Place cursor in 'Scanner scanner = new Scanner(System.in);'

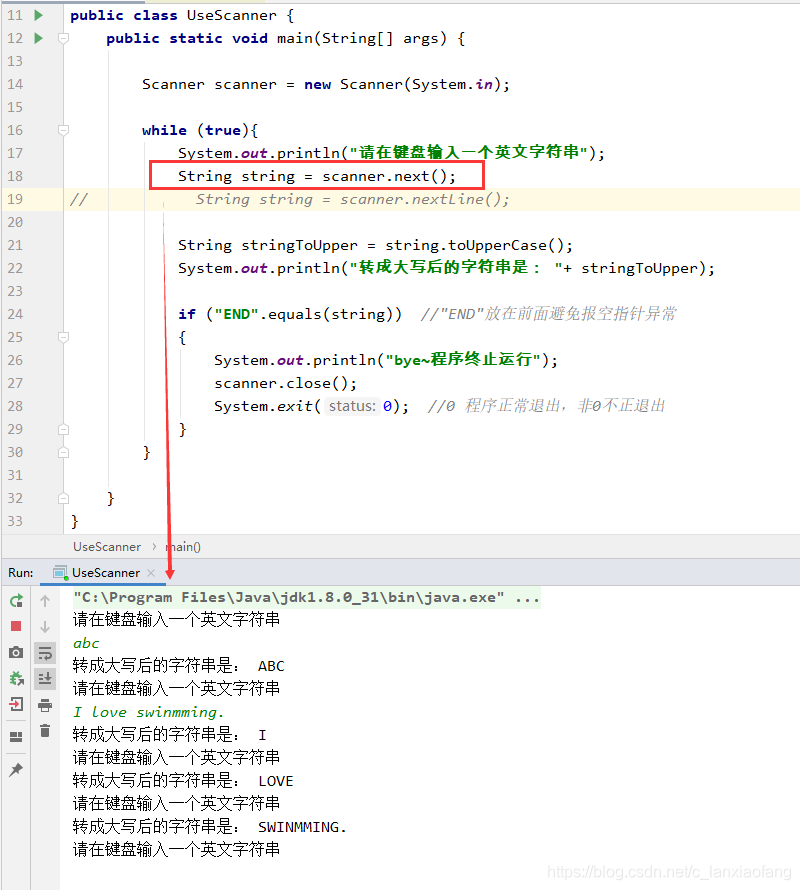[x=326, y=84]
